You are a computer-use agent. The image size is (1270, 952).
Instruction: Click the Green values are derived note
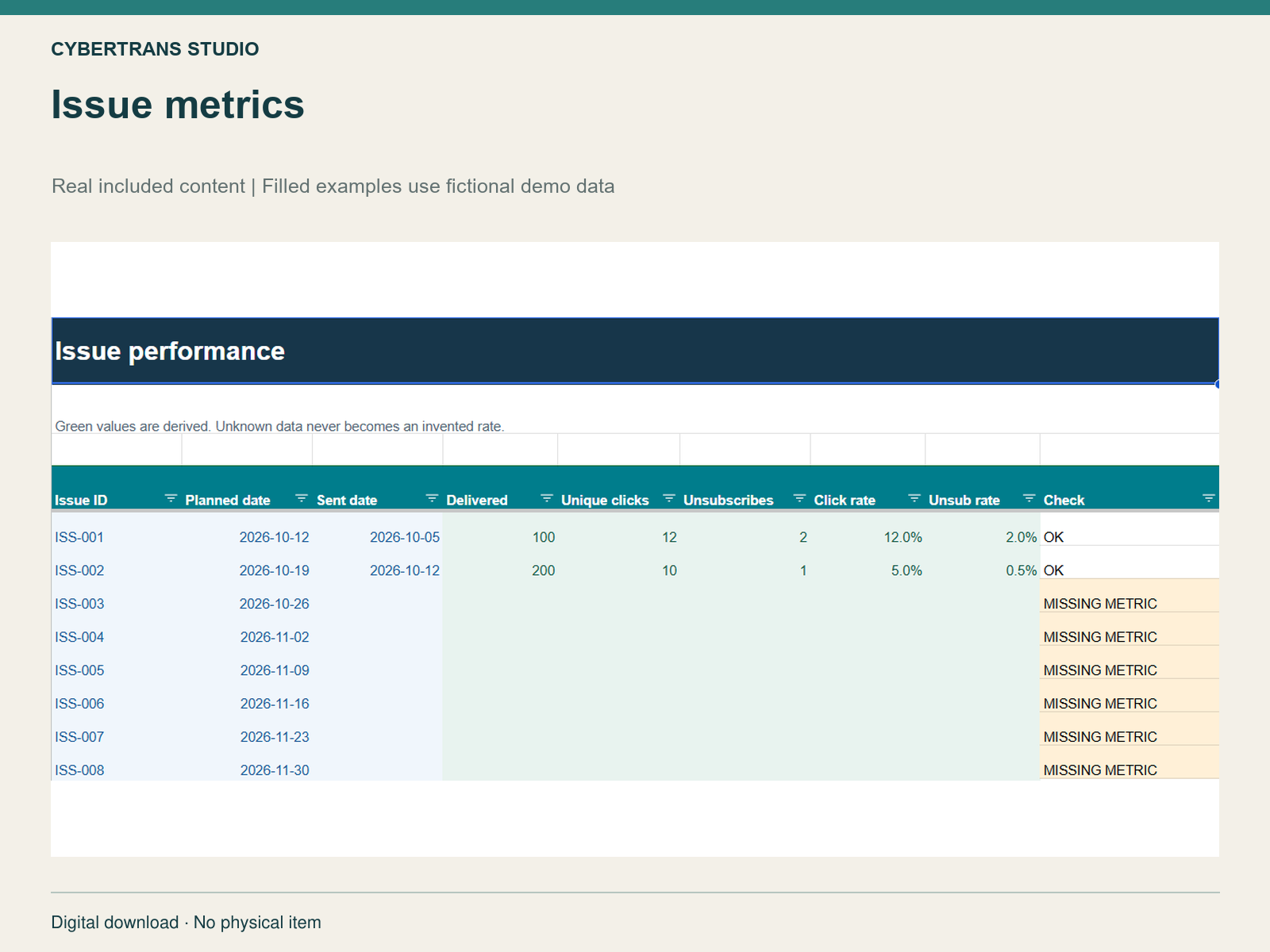click(279, 426)
